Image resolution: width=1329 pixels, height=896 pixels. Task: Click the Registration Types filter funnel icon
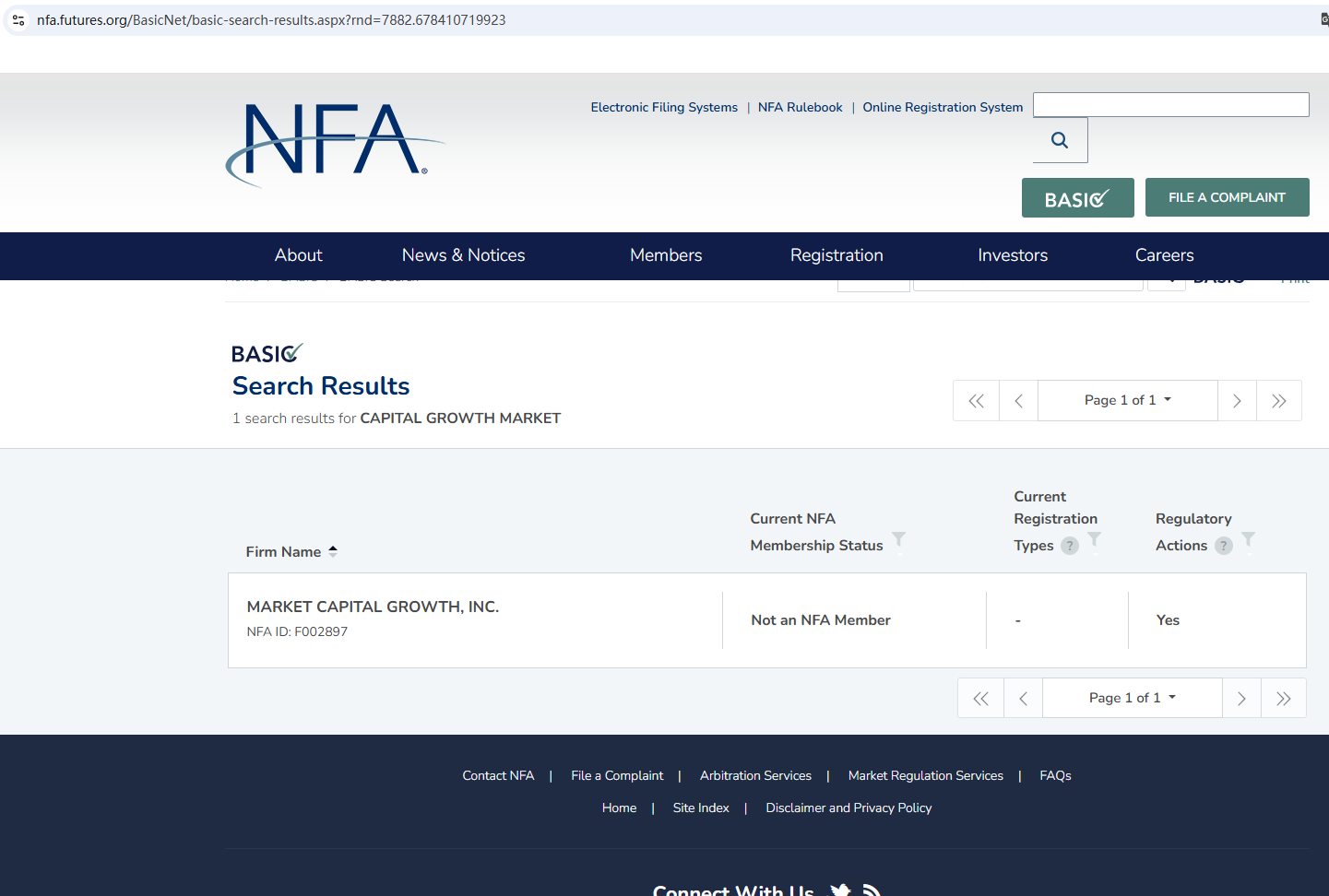[1094, 539]
